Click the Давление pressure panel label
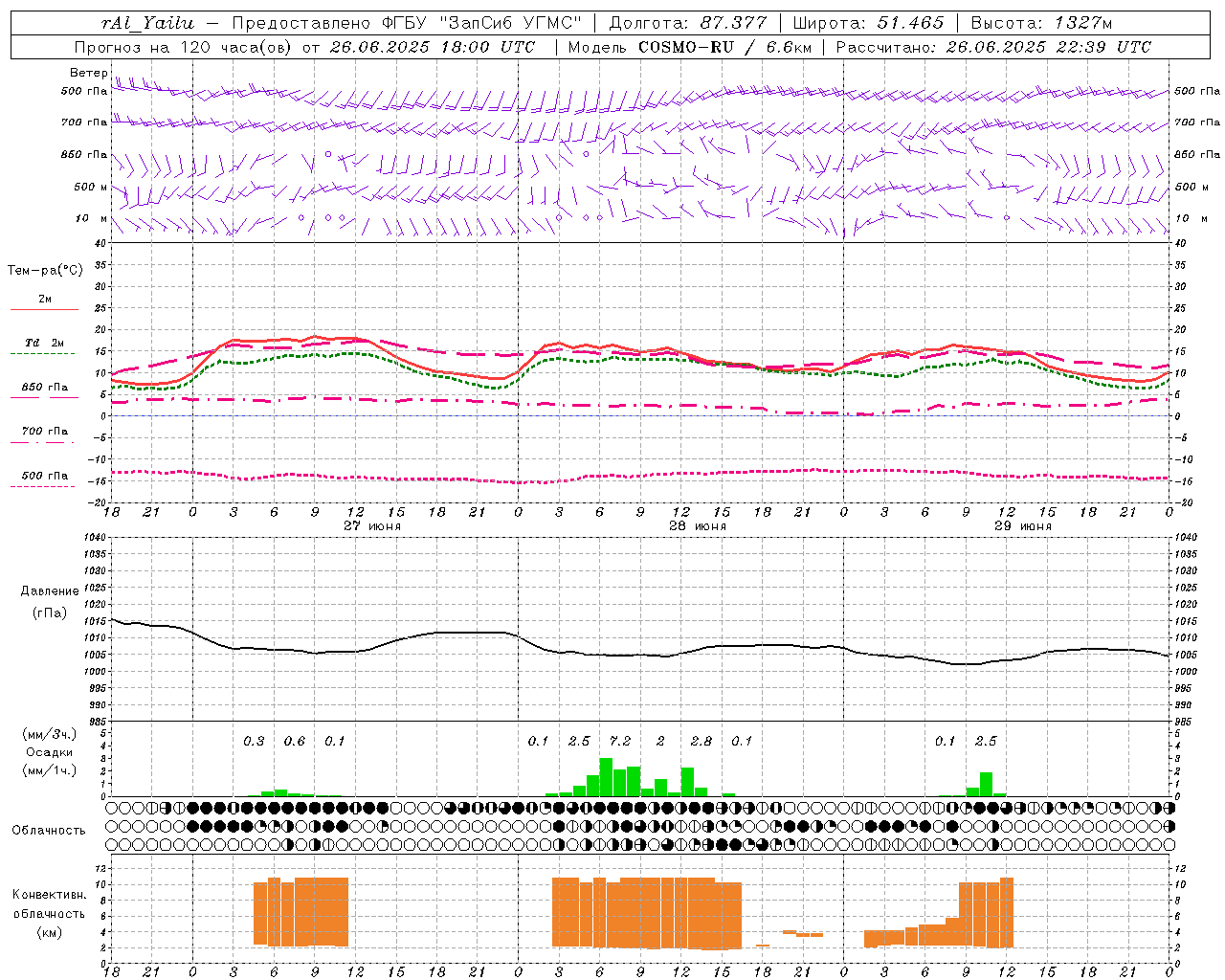 pyautogui.click(x=50, y=591)
